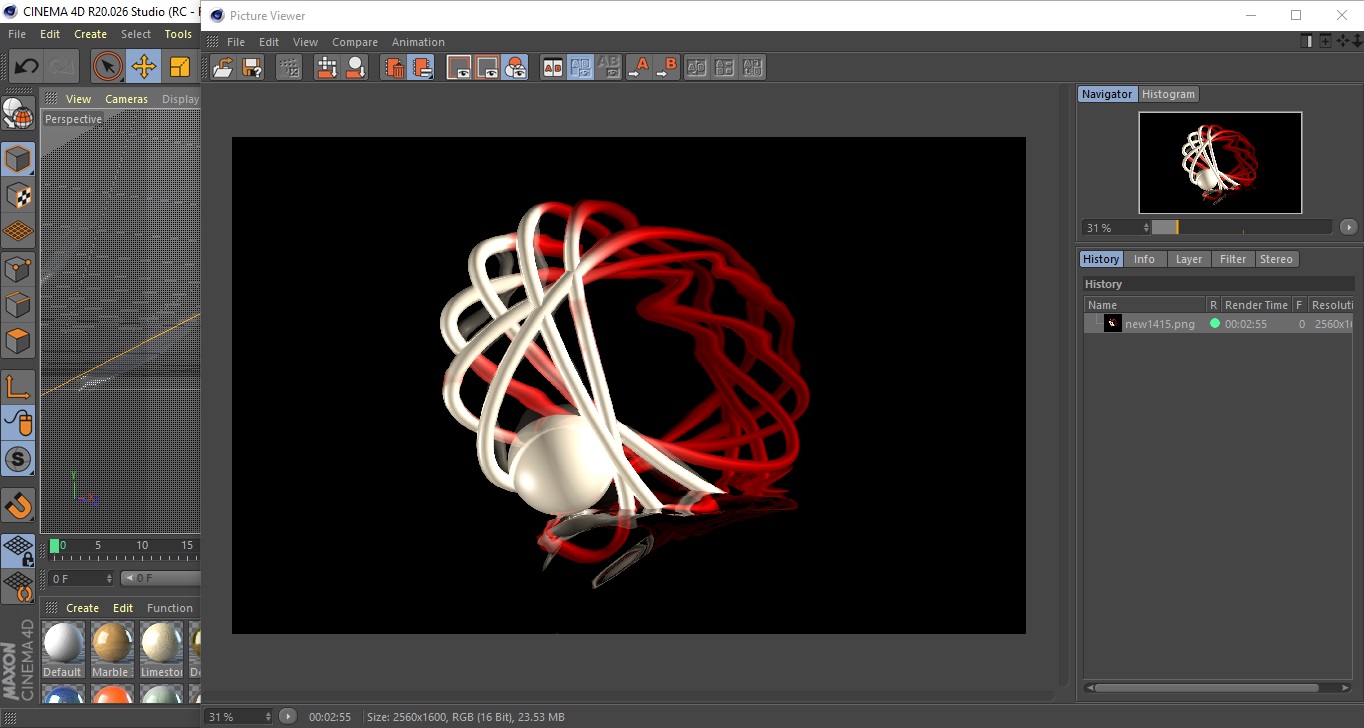Toggle the Display Multi-Pass channels icon

pos(515,67)
